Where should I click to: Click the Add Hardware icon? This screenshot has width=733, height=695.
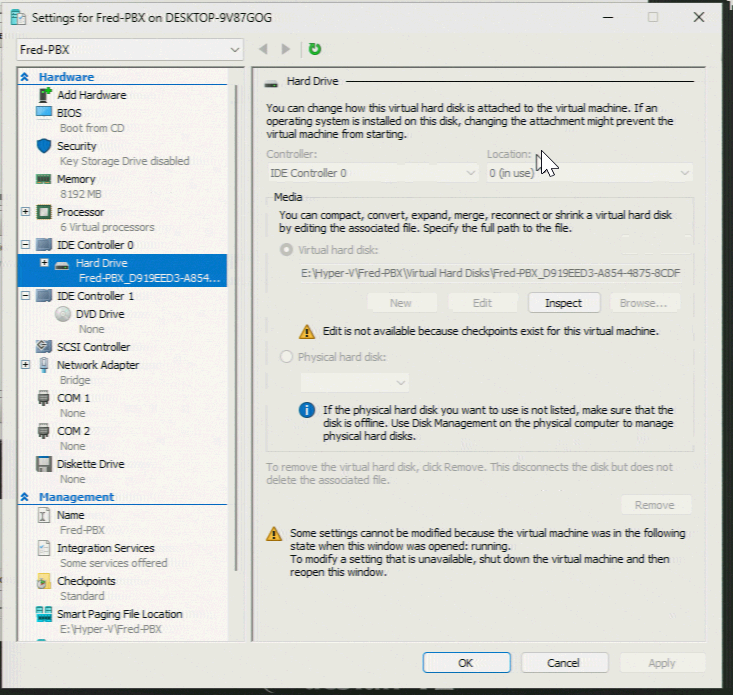[44, 95]
